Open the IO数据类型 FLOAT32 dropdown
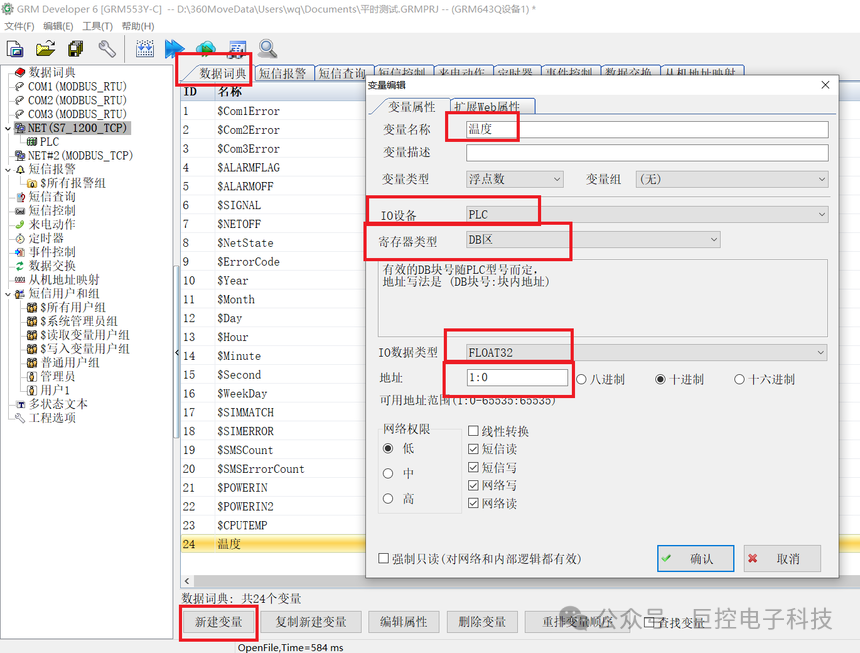The image size is (860, 653). tap(646, 353)
